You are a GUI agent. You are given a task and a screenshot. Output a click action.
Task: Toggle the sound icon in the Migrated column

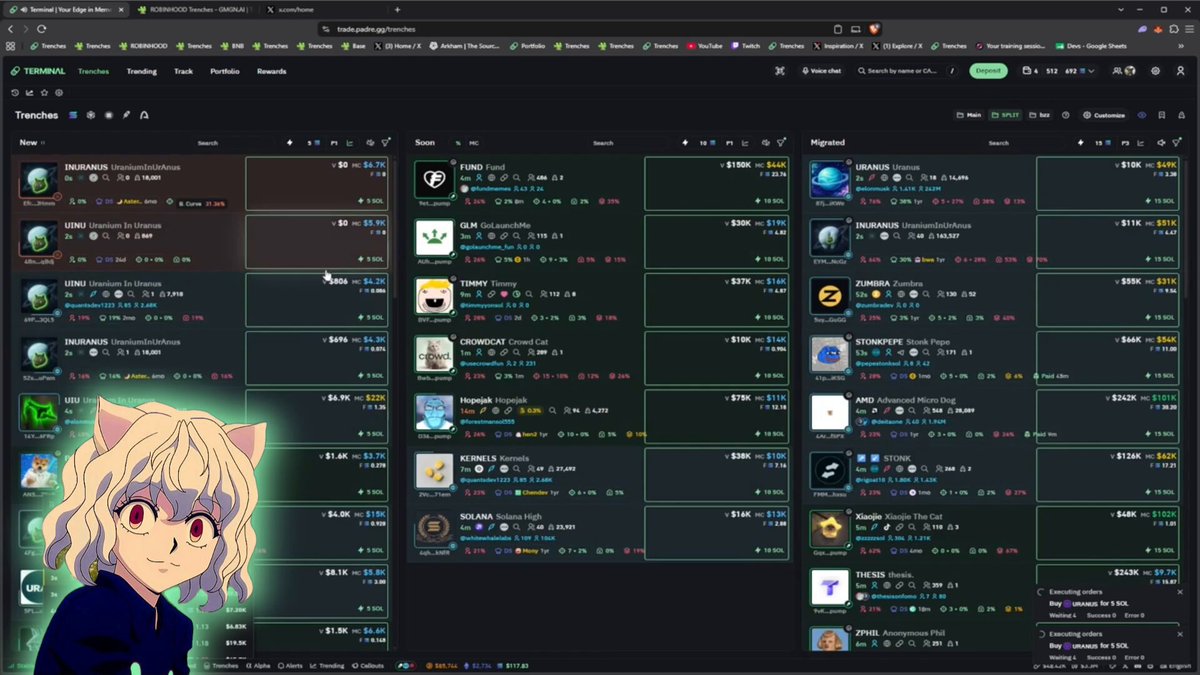(x=1161, y=143)
